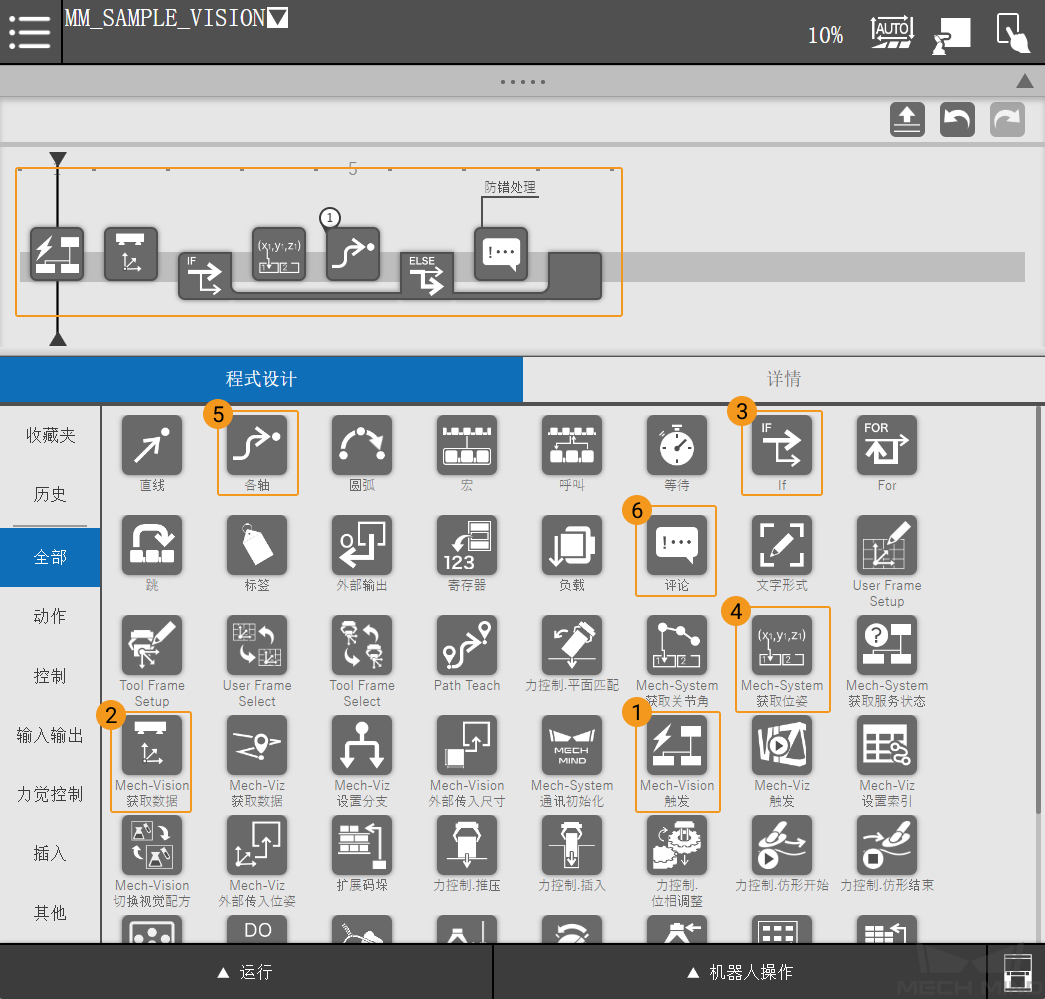Select the Mech-Vision 获取数据 command icon

[152, 746]
